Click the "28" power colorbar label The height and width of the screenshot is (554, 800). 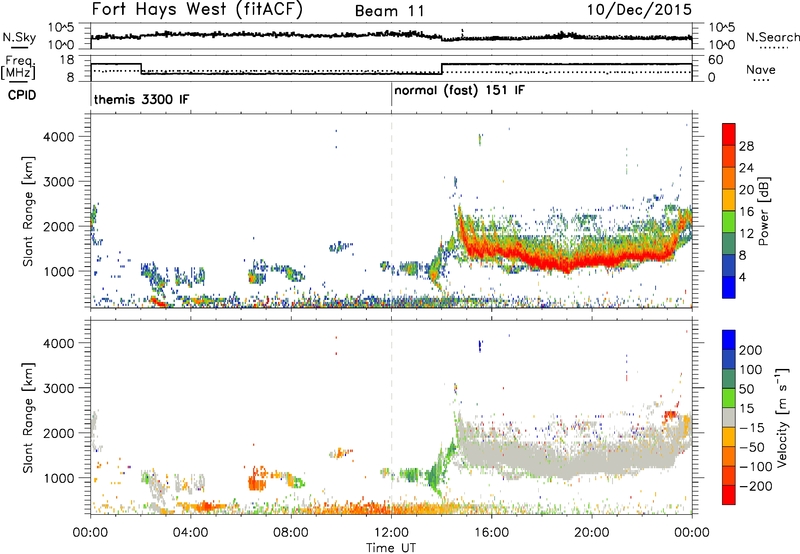746,146
